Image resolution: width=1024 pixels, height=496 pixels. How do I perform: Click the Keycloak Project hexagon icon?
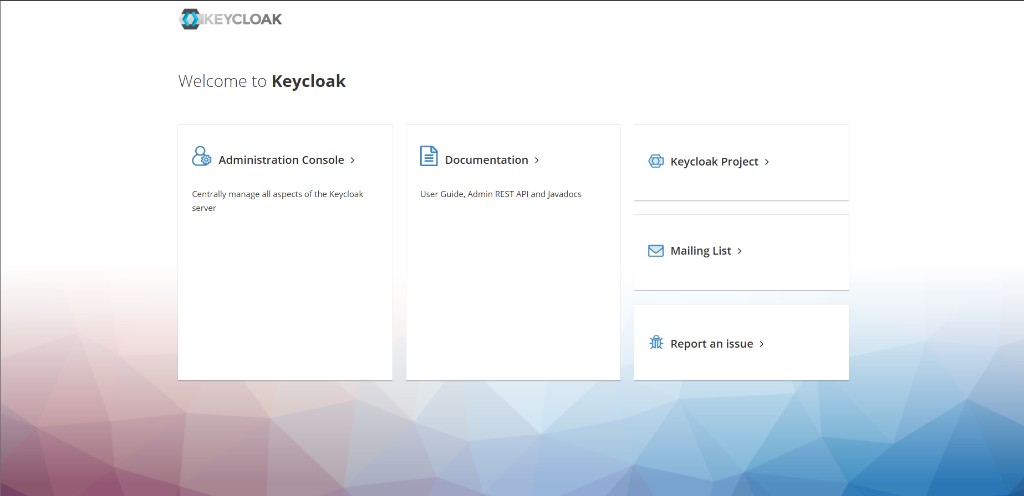[656, 161]
